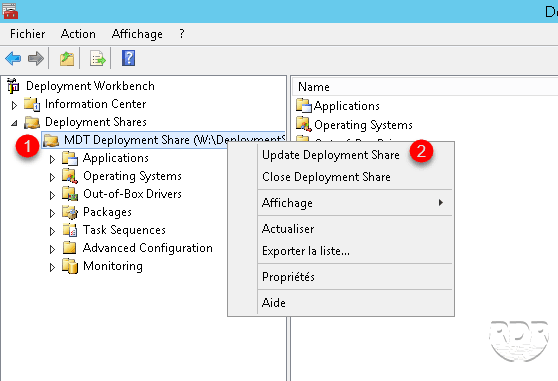The height and width of the screenshot is (381, 558).
Task: Select the Packages tree item
Action: pyautogui.click(x=107, y=212)
